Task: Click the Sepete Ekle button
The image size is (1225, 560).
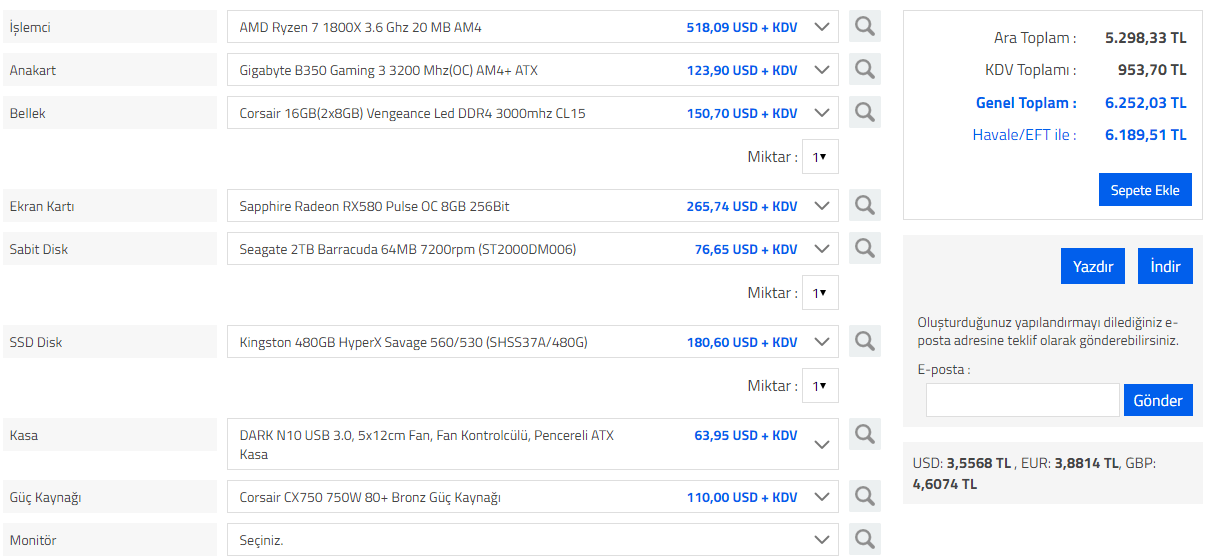Action: tap(1145, 190)
